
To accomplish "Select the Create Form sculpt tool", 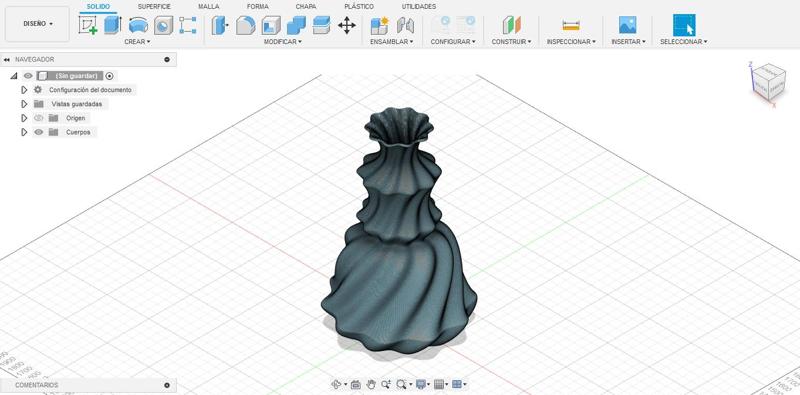I will click(188, 25).
